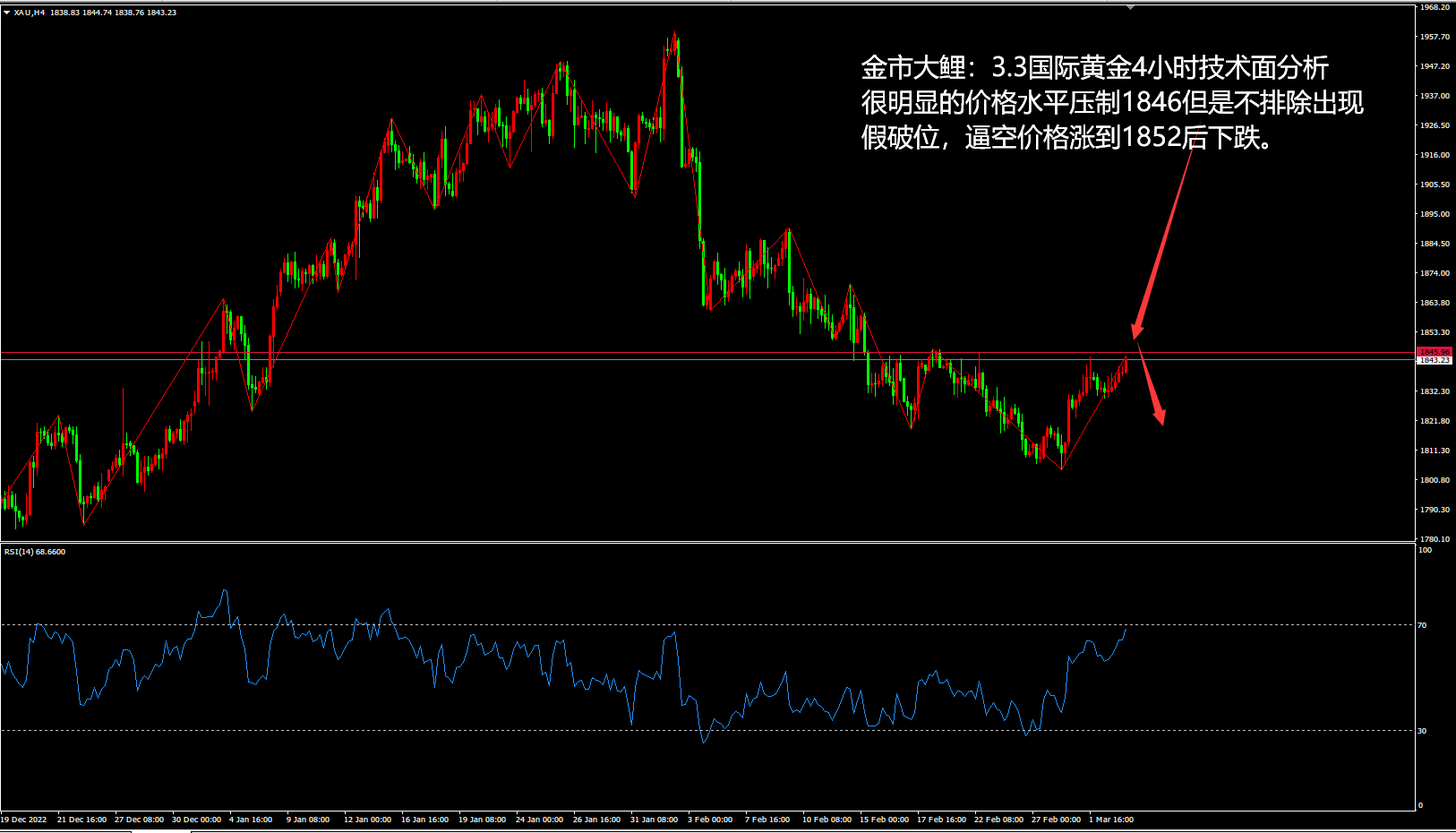Click the 1780.10 price scale value

(x=1435, y=539)
